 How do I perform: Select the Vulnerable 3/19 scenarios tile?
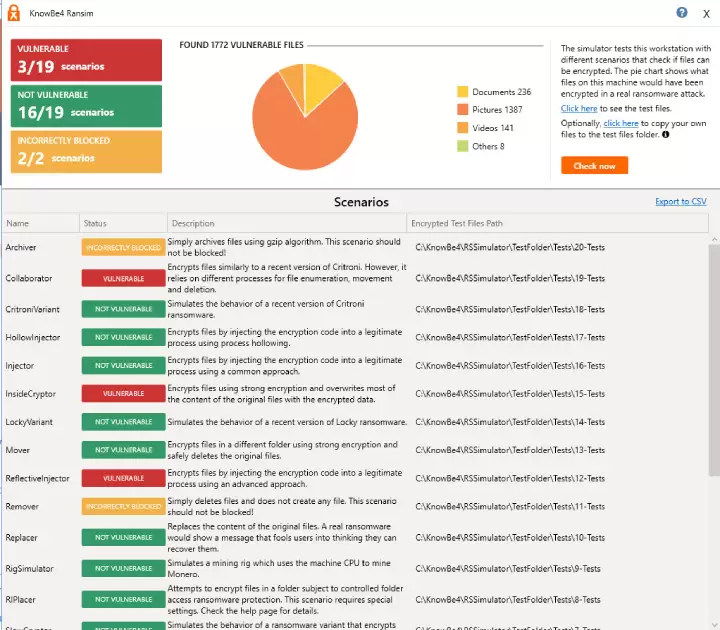pos(86,60)
